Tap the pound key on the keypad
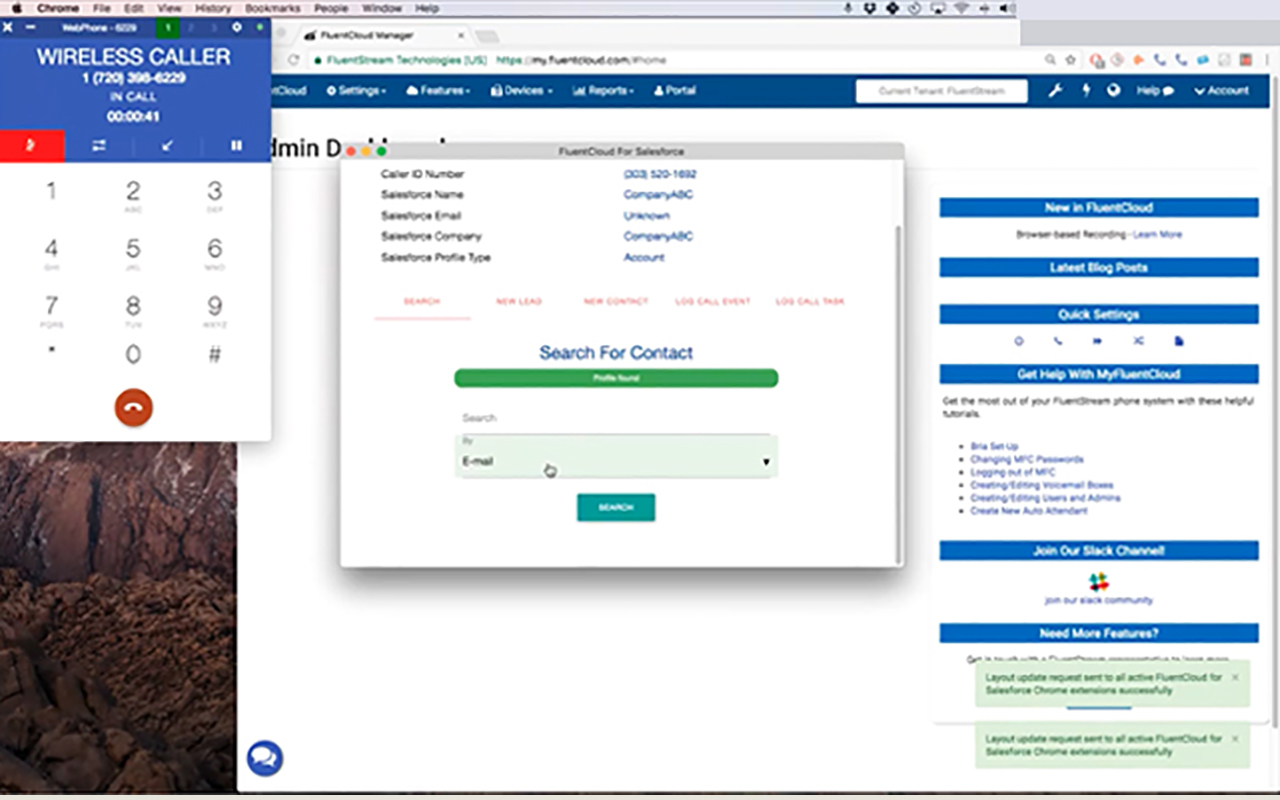This screenshot has height=800, width=1280. [214, 354]
